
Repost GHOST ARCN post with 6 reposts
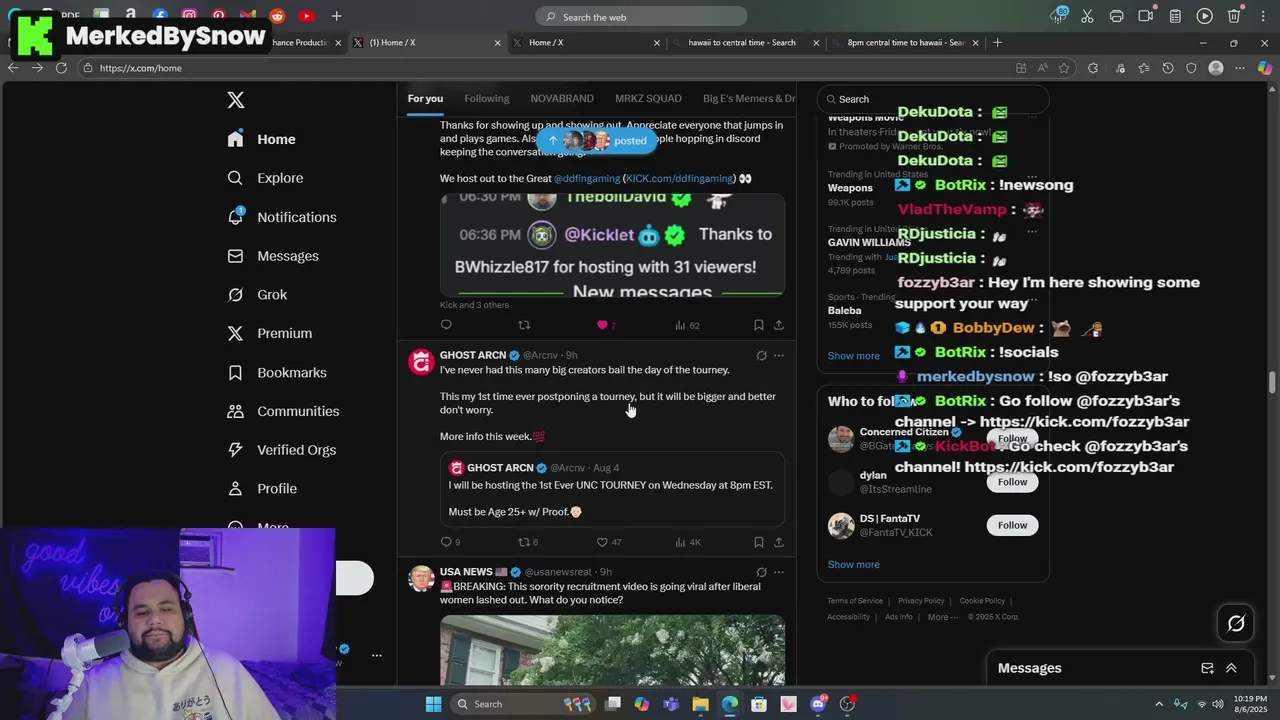[527, 542]
